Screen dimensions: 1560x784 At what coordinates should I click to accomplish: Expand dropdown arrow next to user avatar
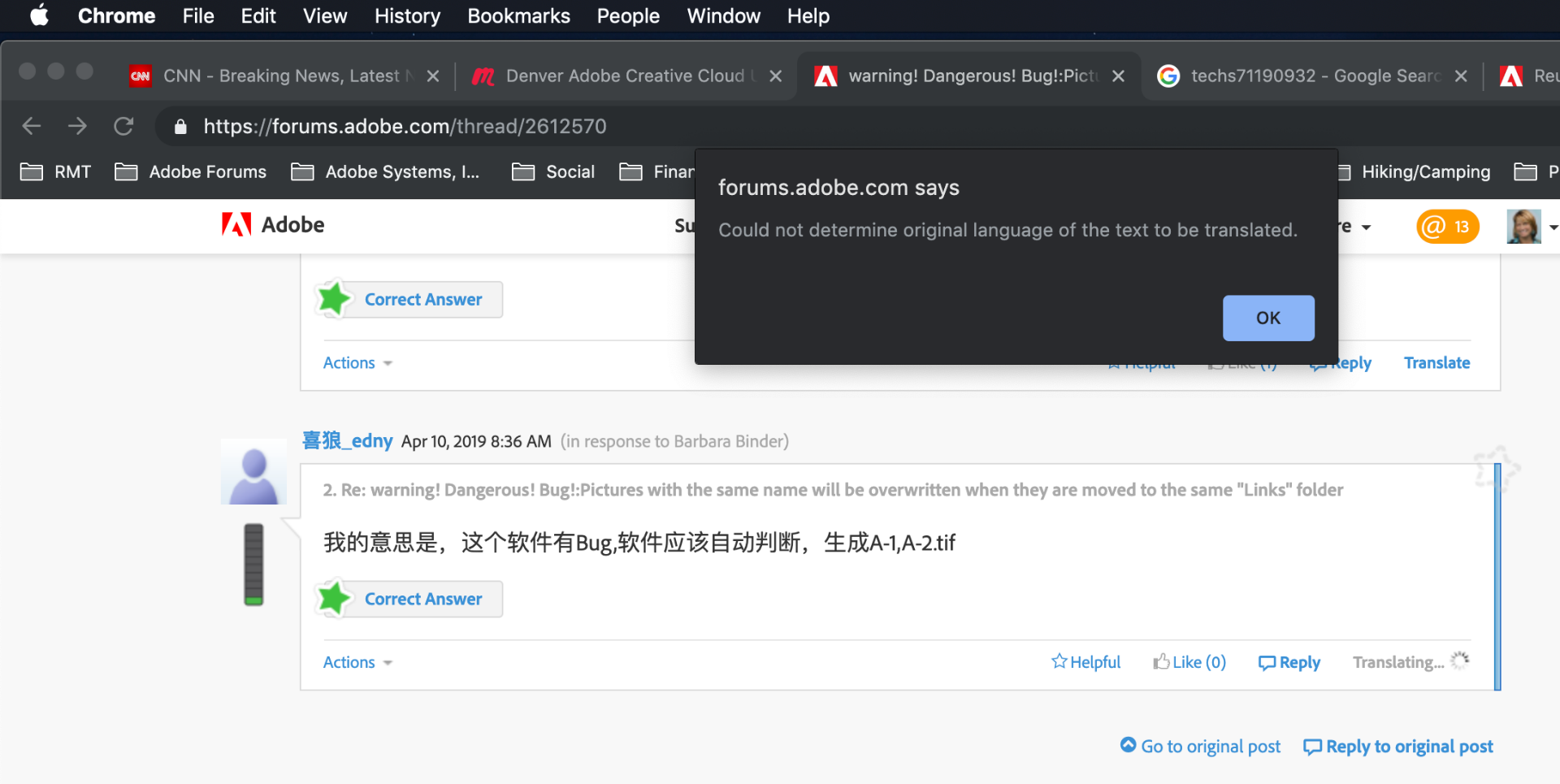[x=1553, y=227]
